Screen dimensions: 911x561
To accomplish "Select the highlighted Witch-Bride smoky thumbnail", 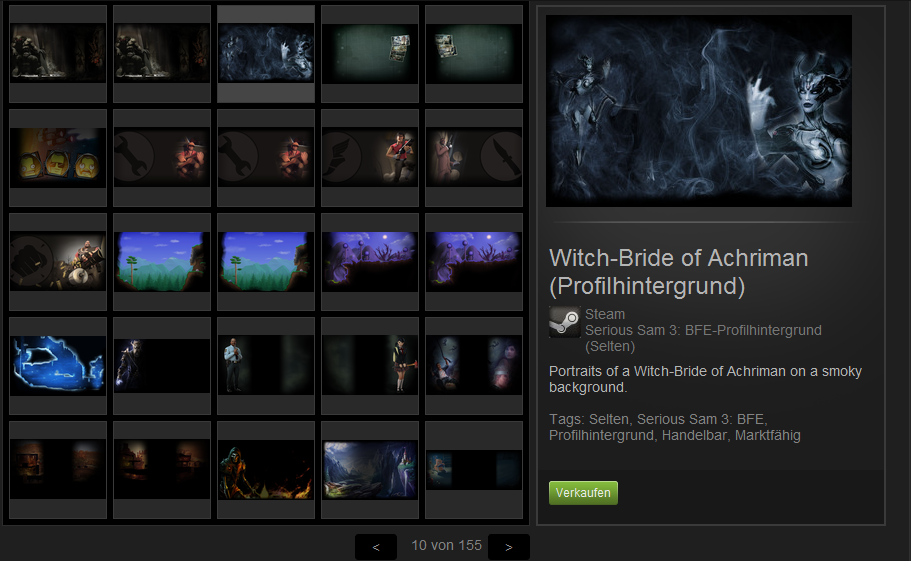I will point(266,53).
